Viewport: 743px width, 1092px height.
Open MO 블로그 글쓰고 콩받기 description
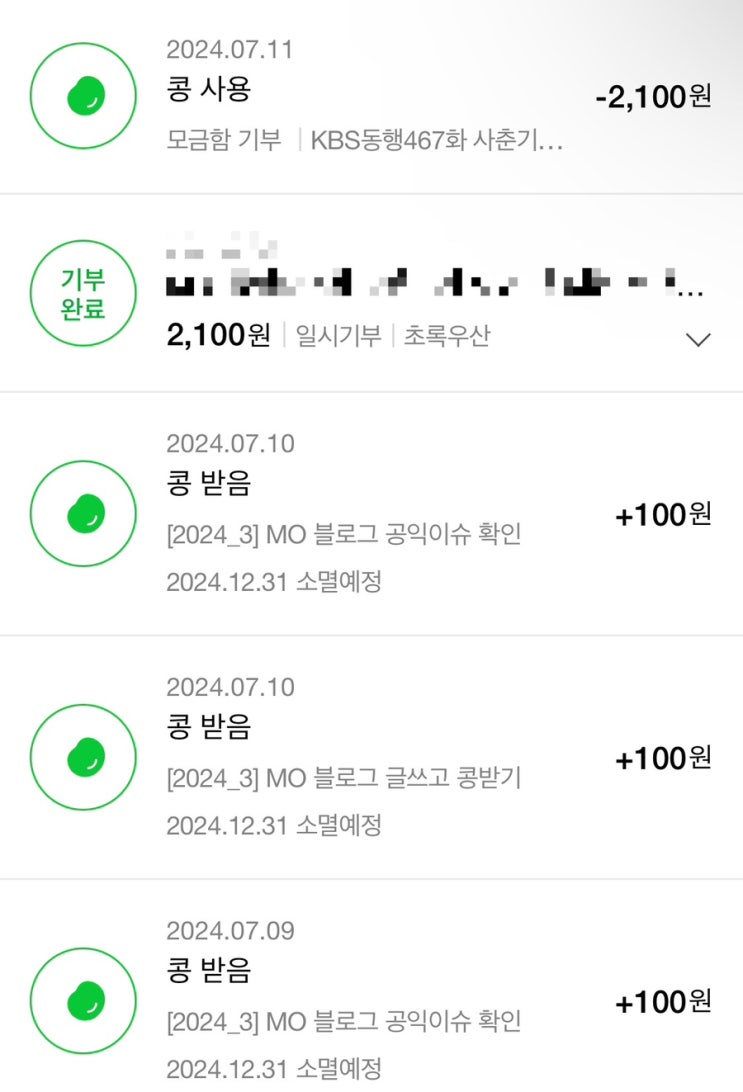tap(343, 779)
